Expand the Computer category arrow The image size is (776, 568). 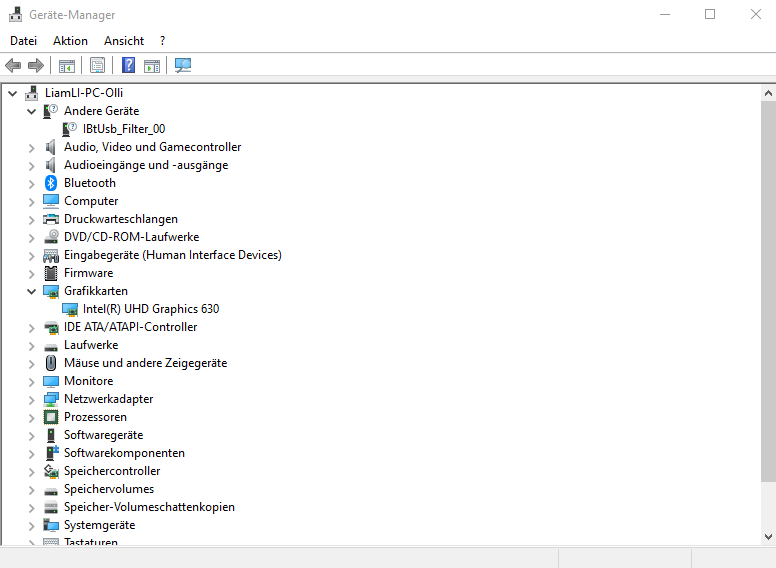[x=32, y=201]
